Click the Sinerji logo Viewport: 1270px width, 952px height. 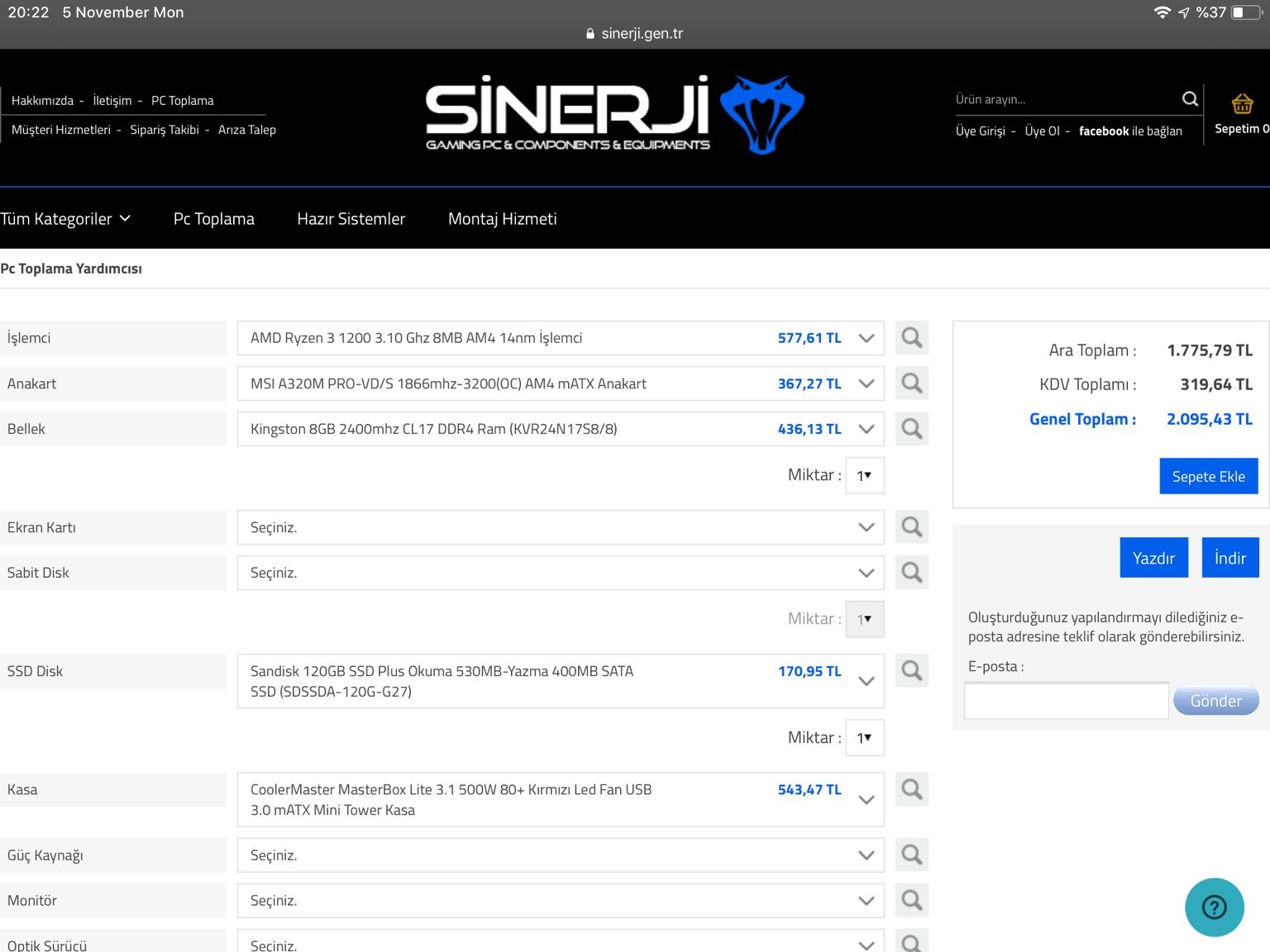tap(614, 114)
